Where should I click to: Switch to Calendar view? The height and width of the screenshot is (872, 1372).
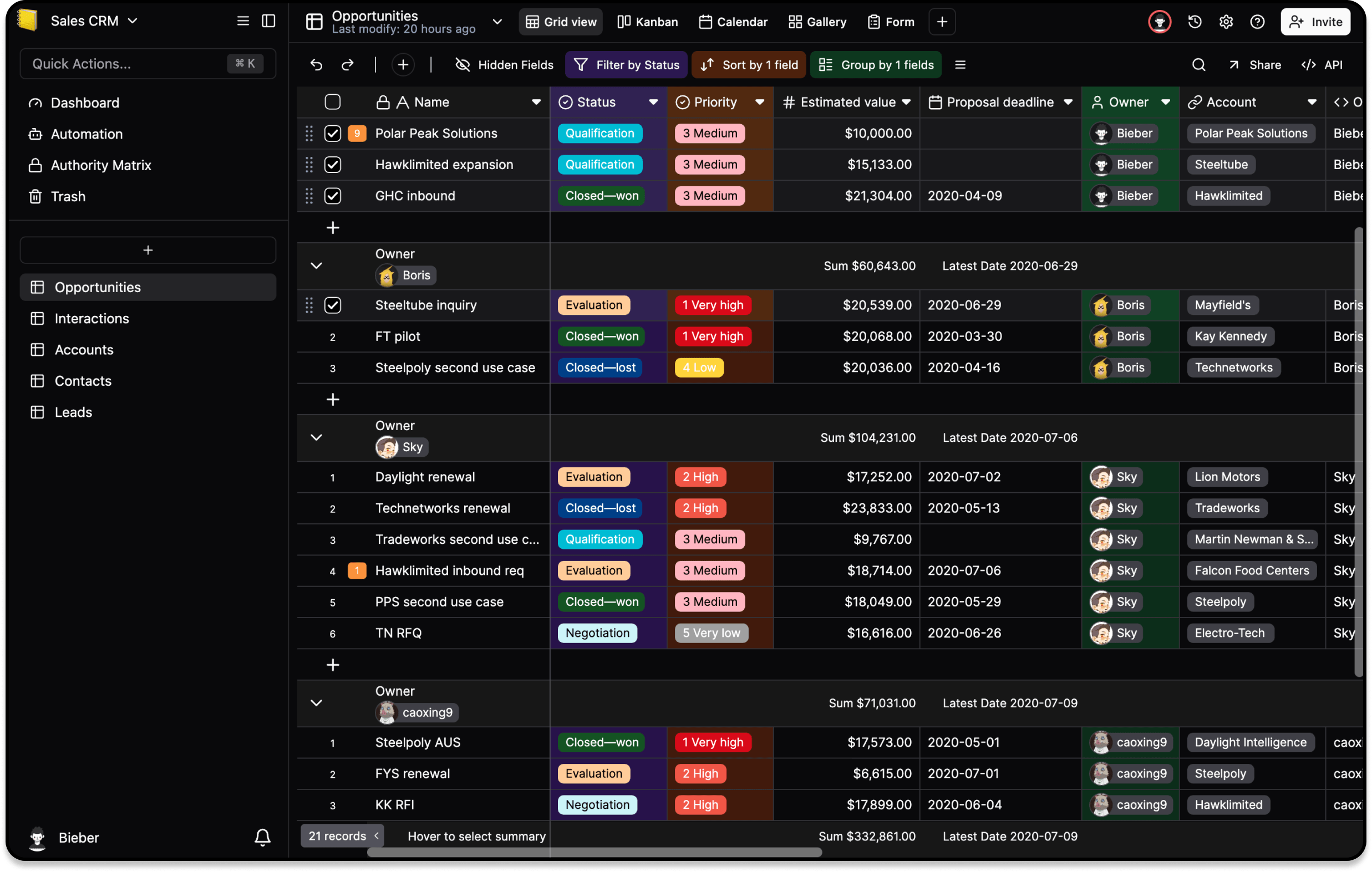pyautogui.click(x=733, y=22)
